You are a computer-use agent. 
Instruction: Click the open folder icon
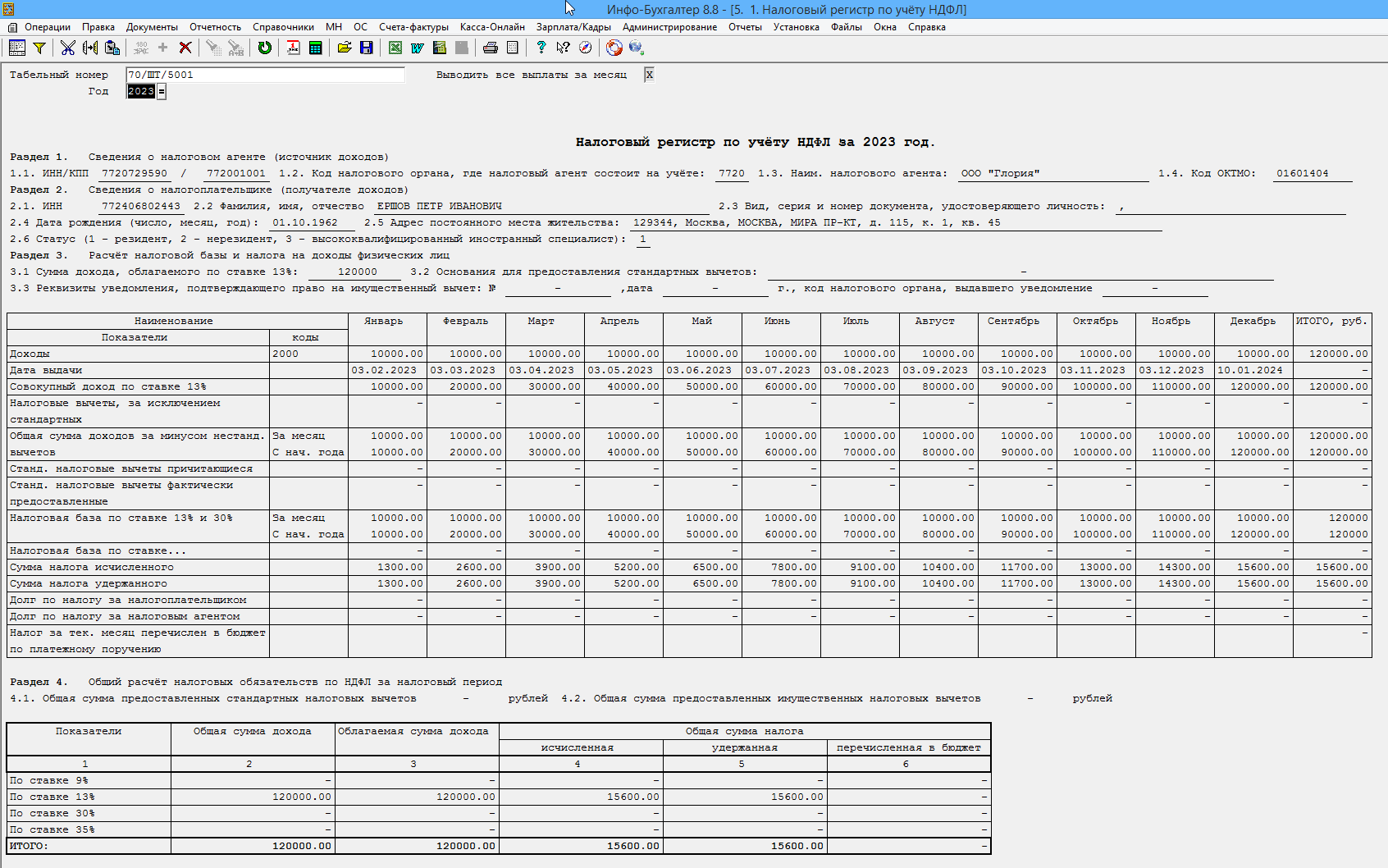[345, 48]
